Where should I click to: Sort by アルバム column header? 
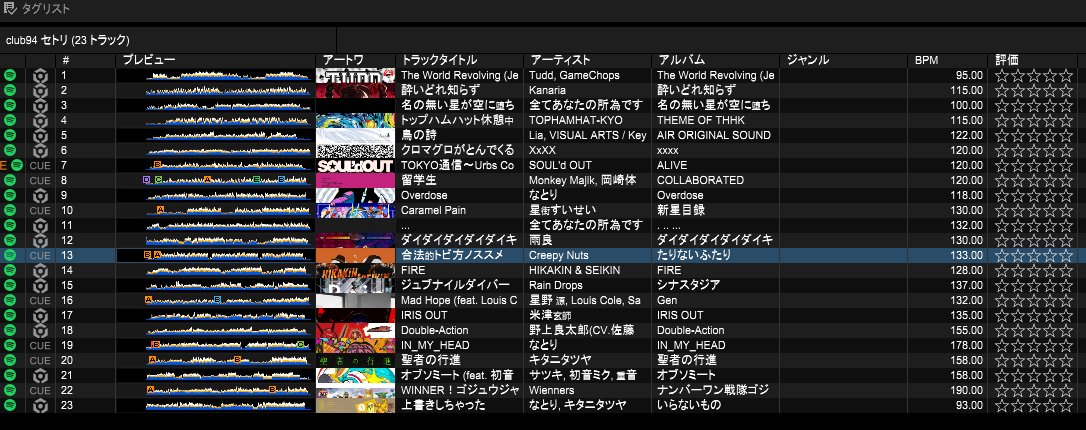coord(715,60)
